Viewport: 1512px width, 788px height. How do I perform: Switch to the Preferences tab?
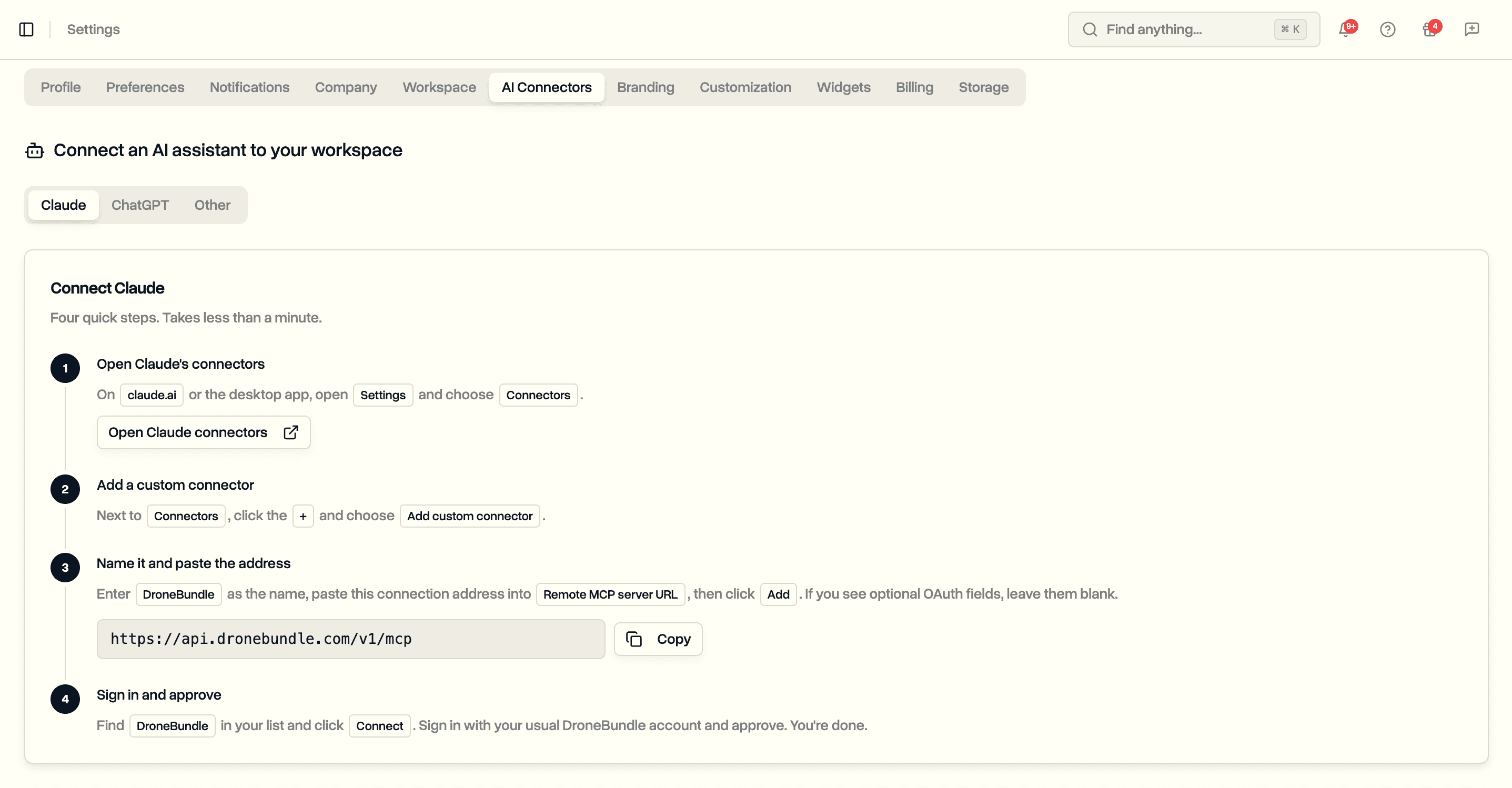coord(145,87)
